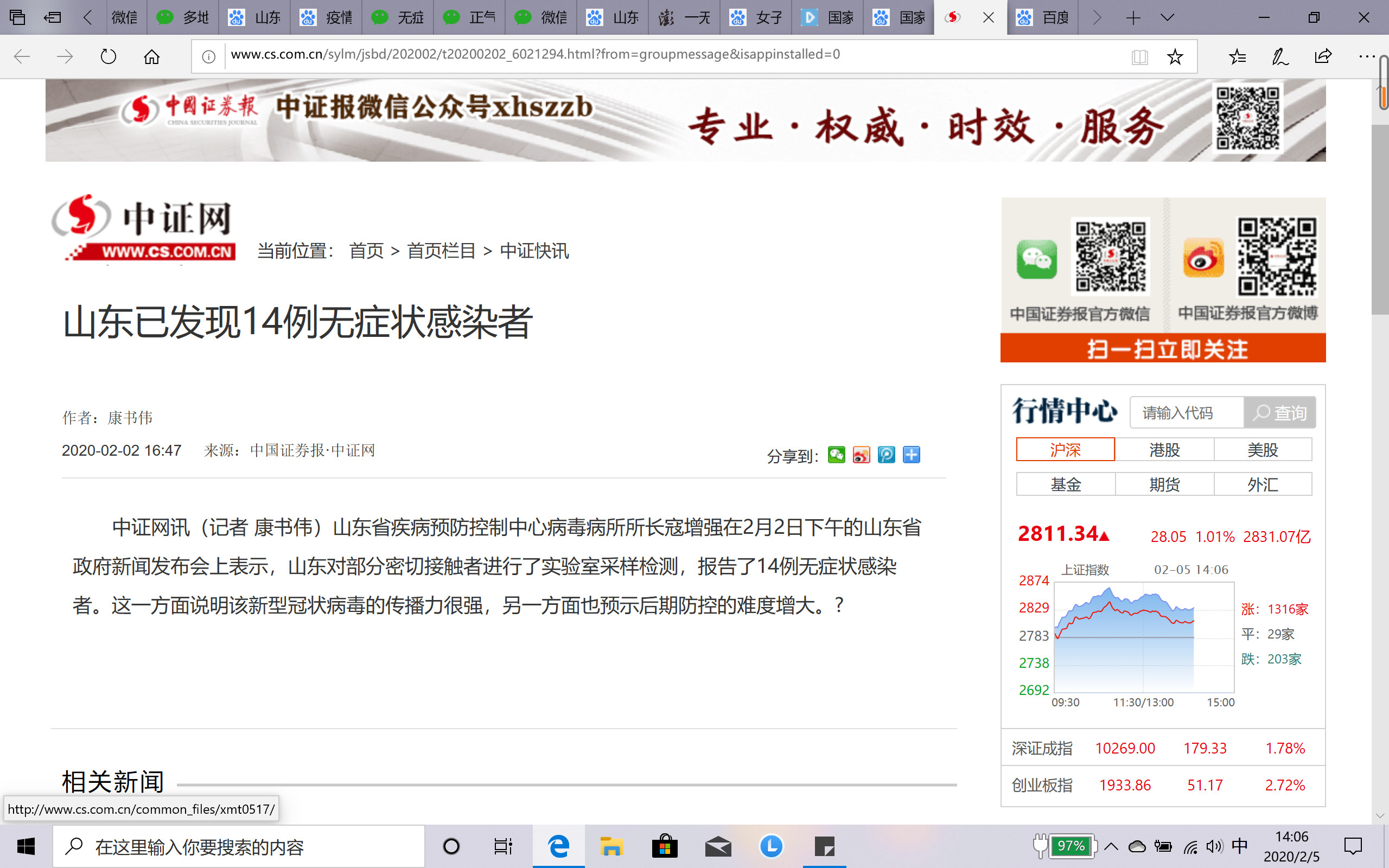
Task: Mute system volume in the tray
Action: coord(1213,846)
